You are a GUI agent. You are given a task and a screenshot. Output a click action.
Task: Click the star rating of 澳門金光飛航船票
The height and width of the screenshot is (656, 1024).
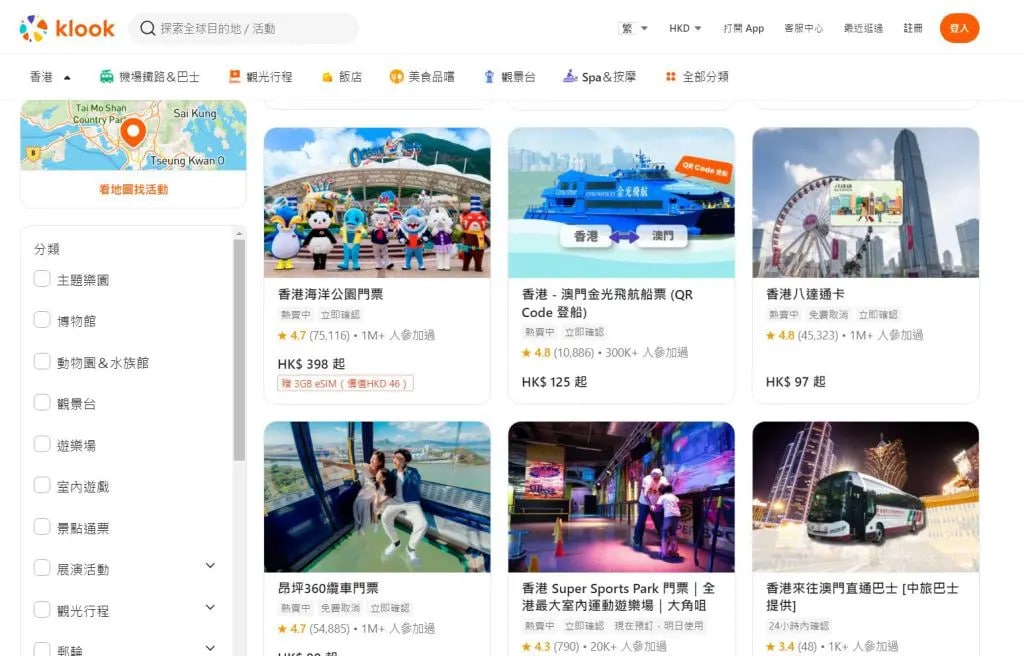tap(536, 353)
